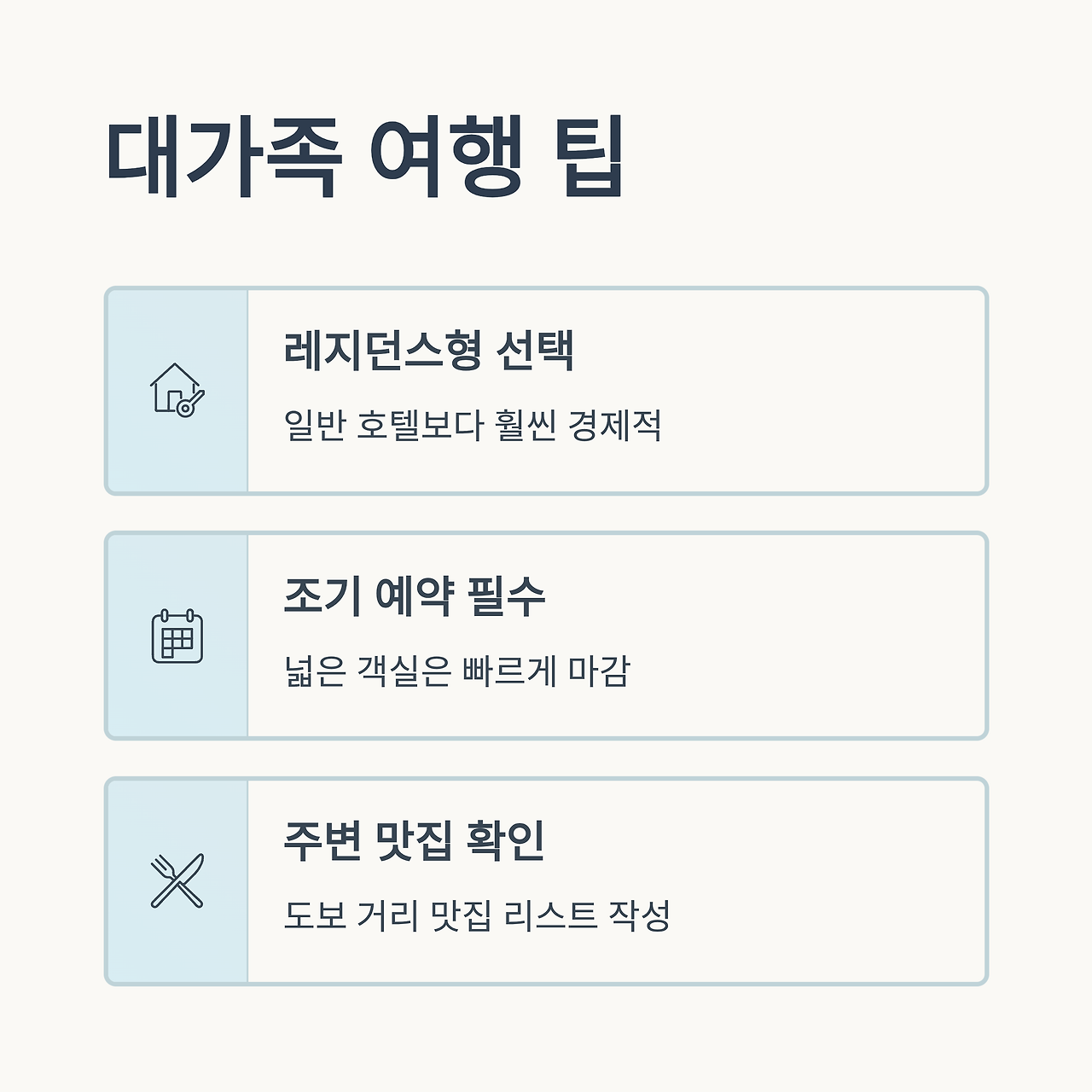Select the 조기 예약 필수 heading
Screen dimensions: 1092x1092
click(x=415, y=595)
